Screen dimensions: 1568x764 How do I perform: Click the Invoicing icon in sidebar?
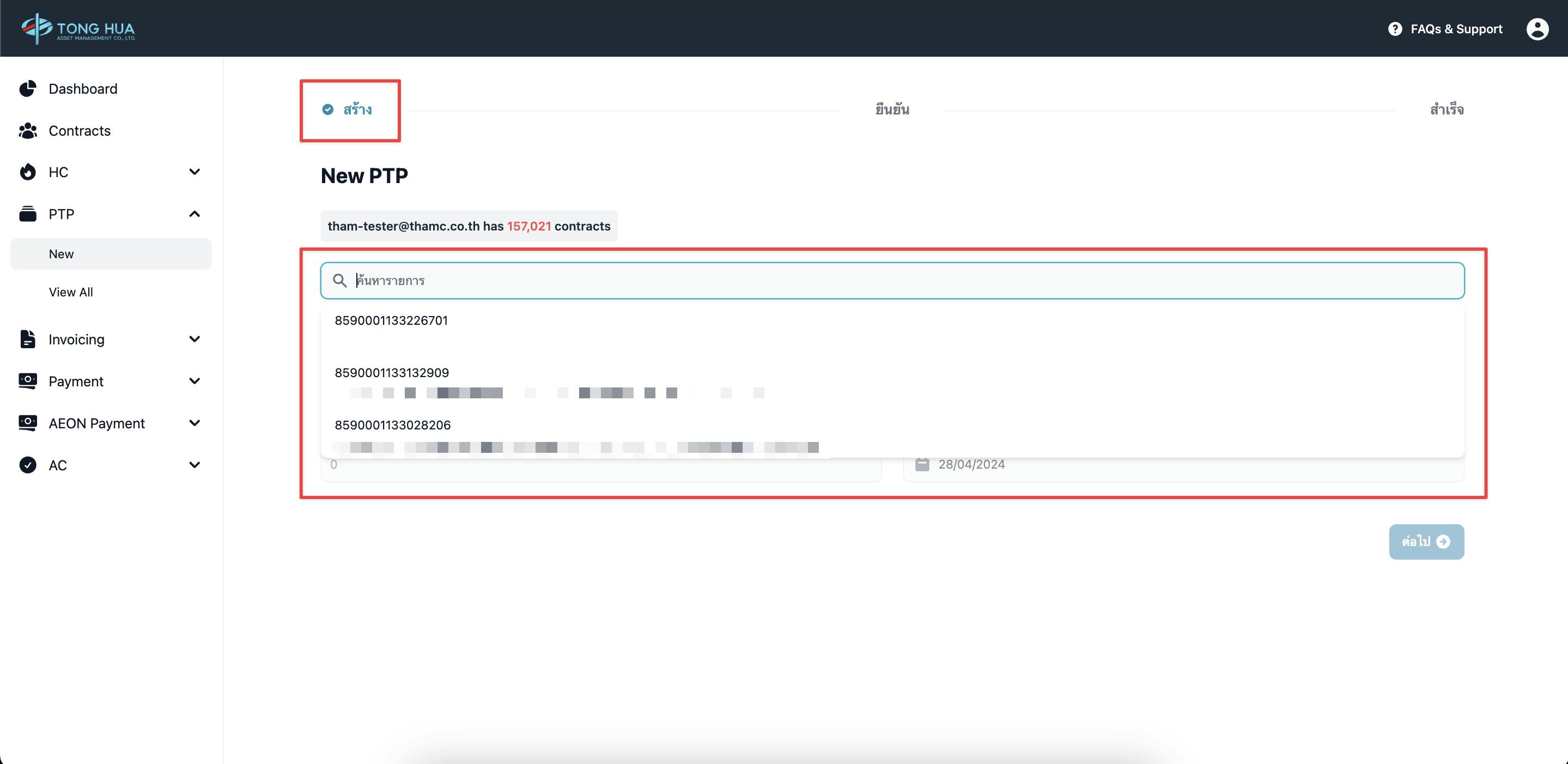point(28,339)
